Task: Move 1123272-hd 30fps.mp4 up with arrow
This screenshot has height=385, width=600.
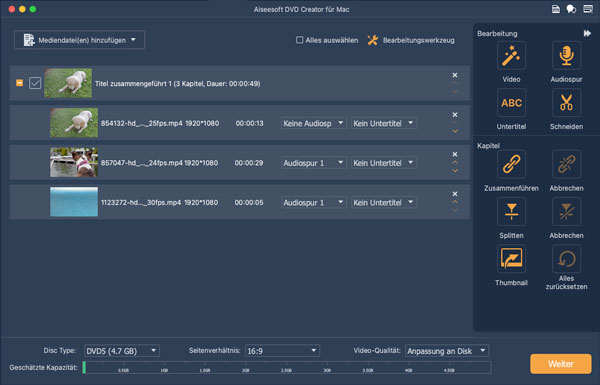Action: [x=455, y=202]
